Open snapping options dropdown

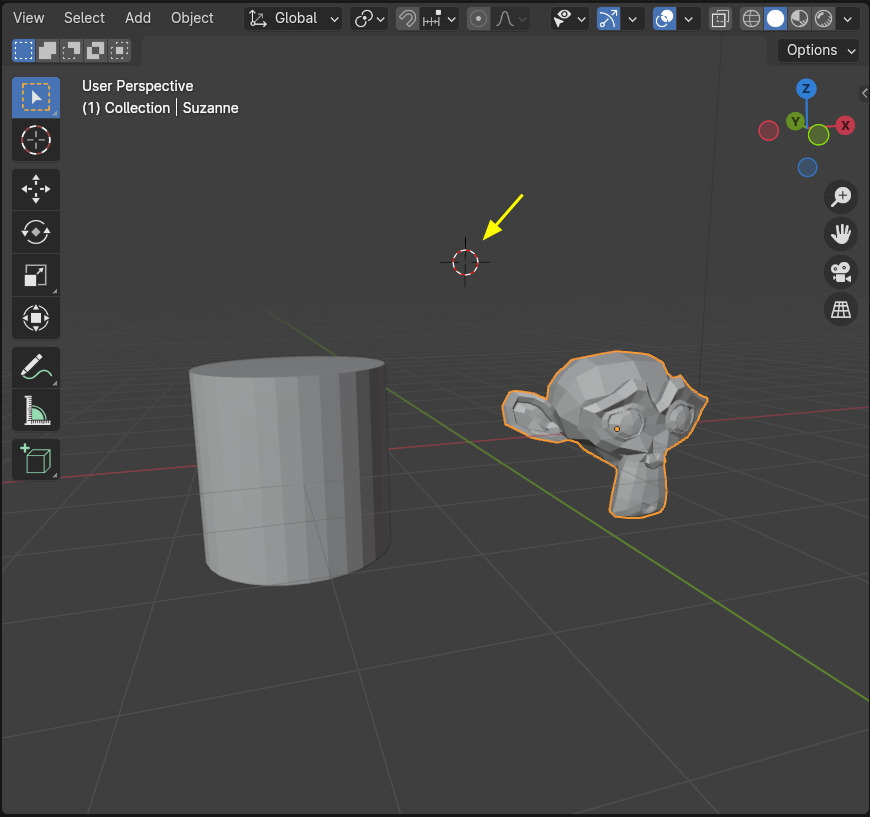pyautogui.click(x=439, y=19)
